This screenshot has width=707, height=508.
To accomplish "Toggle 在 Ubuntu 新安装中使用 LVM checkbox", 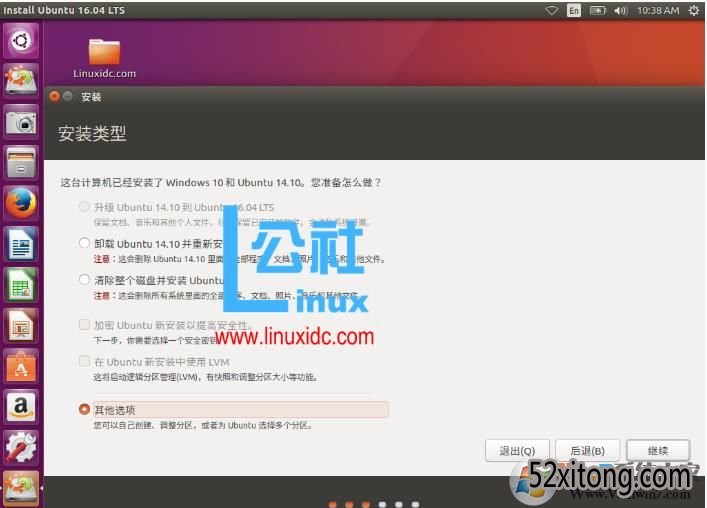I will 84,361.
